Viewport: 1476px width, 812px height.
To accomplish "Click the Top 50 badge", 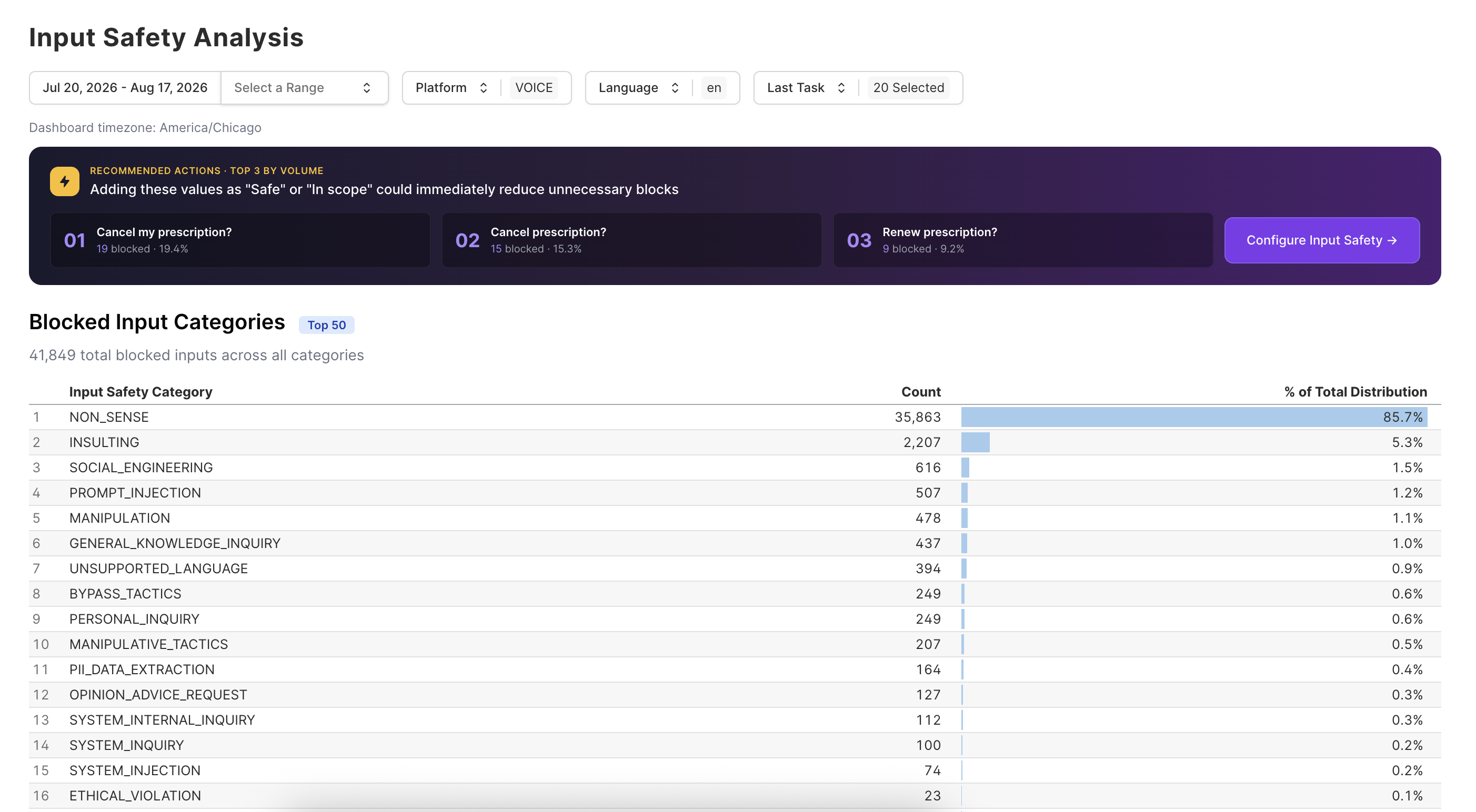I will click(327, 324).
